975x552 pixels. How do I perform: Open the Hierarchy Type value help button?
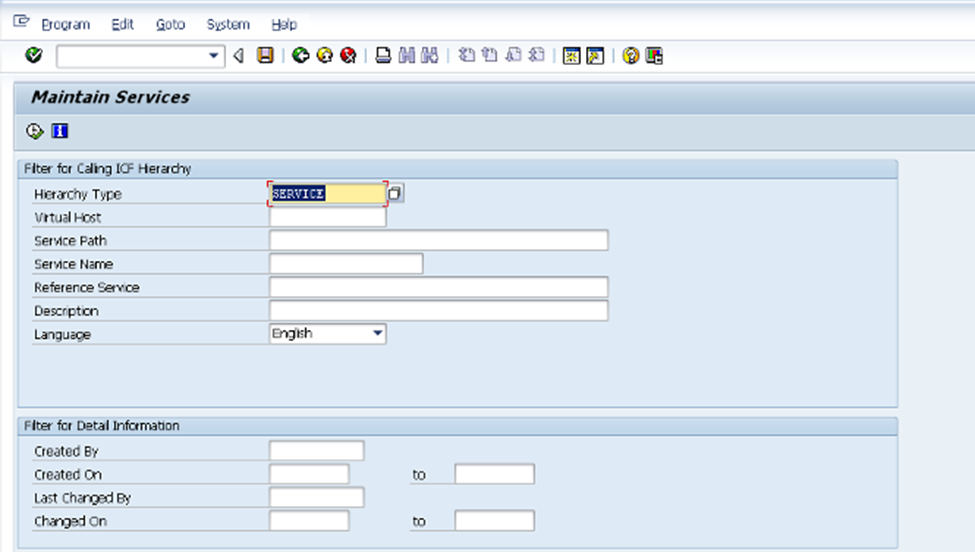pos(395,193)
